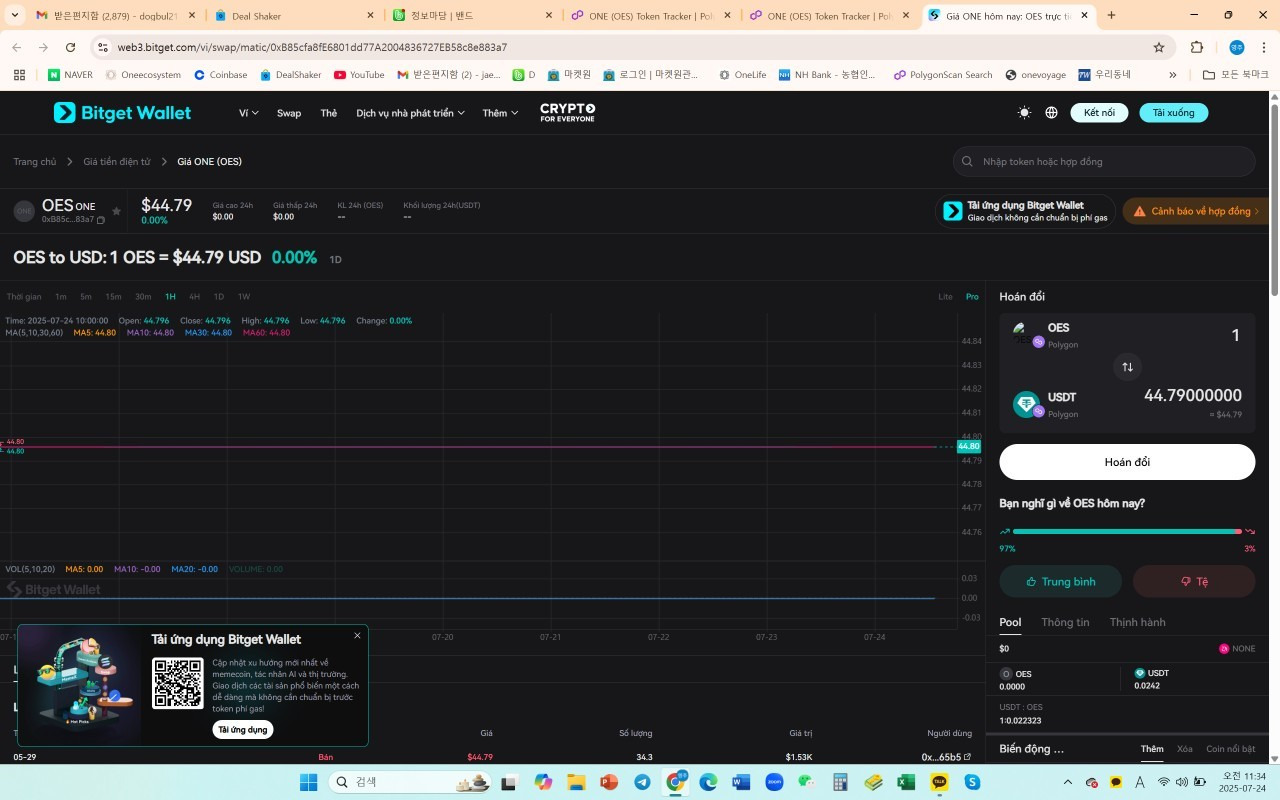Viewport: 1280px width, 800px height.
Task: Expand the Ví dropdown menu
Action: (x=248, y=113)
